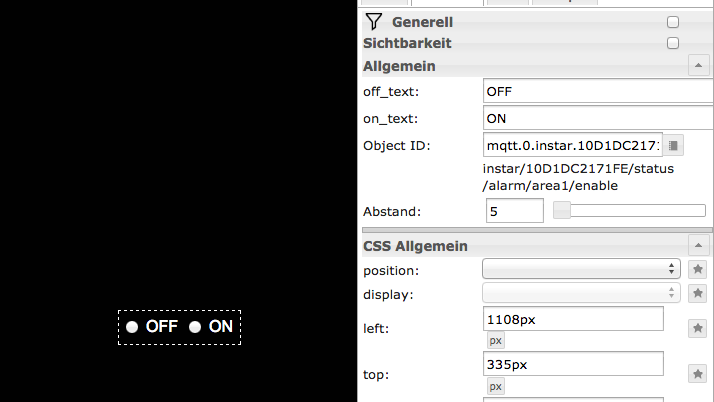
Task: Click the star icon next to display
Action: (x=698, y=293)
